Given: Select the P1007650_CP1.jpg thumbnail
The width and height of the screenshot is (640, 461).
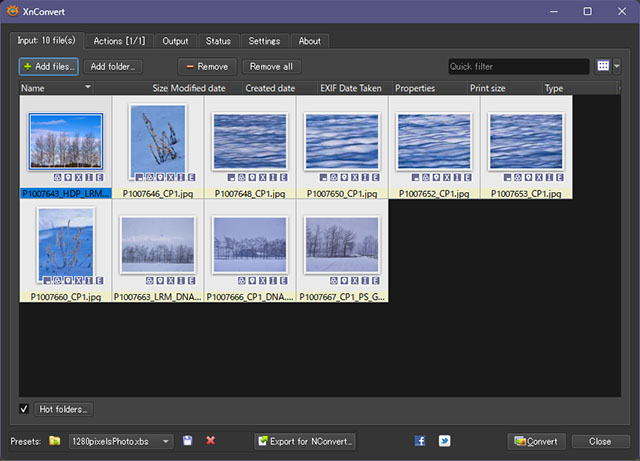Looking at the screenshot, I should pyautogui.click(x=342, y=142).
